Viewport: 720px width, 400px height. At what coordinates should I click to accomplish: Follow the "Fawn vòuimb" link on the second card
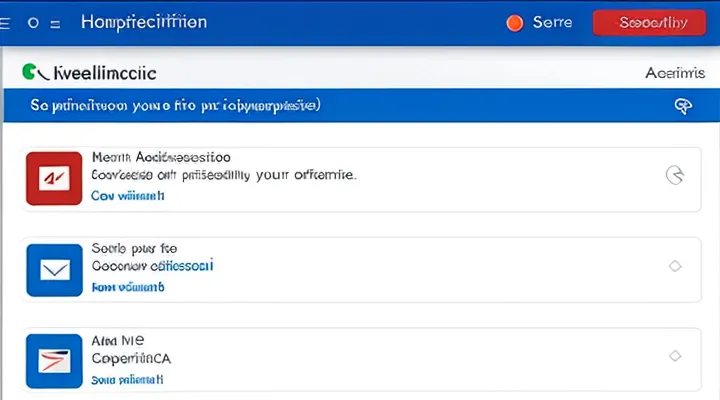[x=127, y=287]
